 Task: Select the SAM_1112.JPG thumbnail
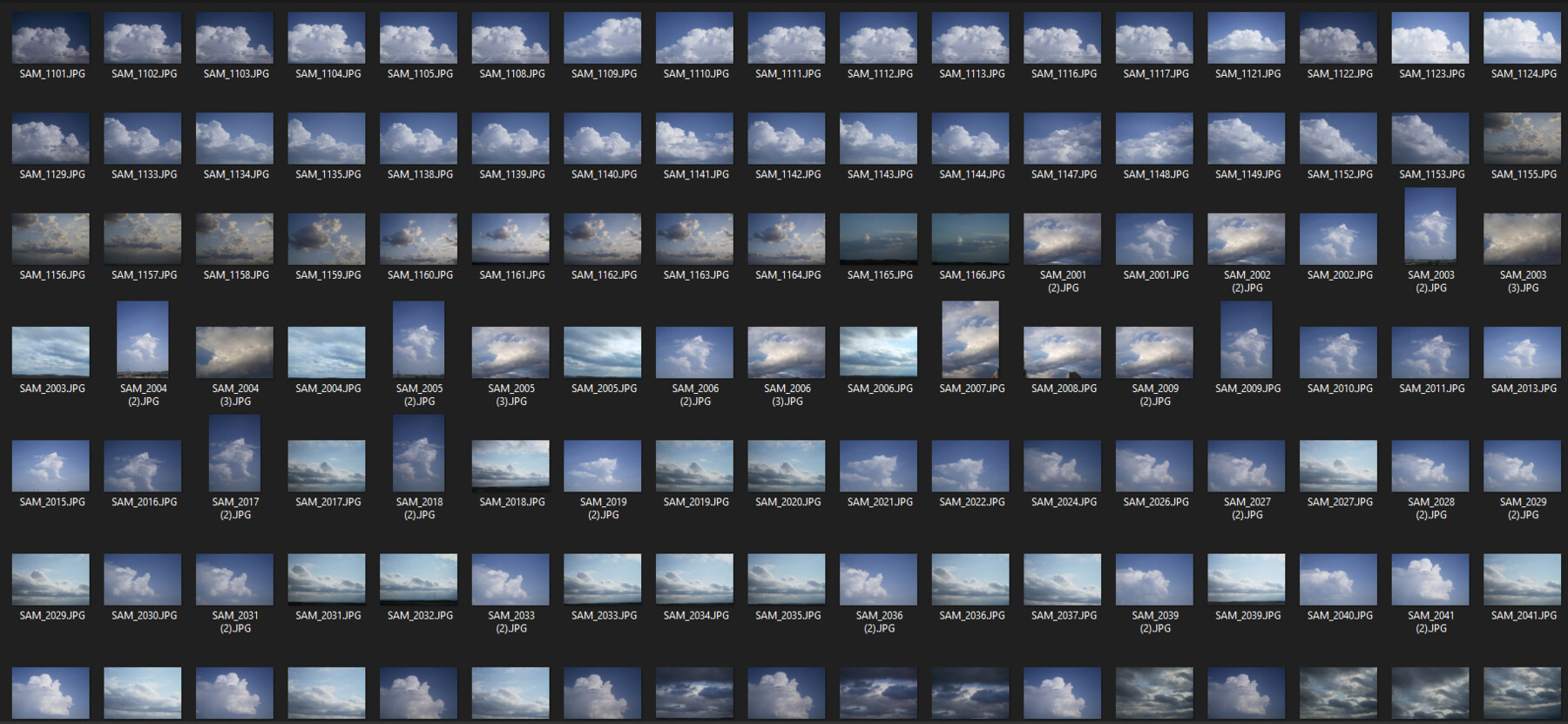[878, 37]
